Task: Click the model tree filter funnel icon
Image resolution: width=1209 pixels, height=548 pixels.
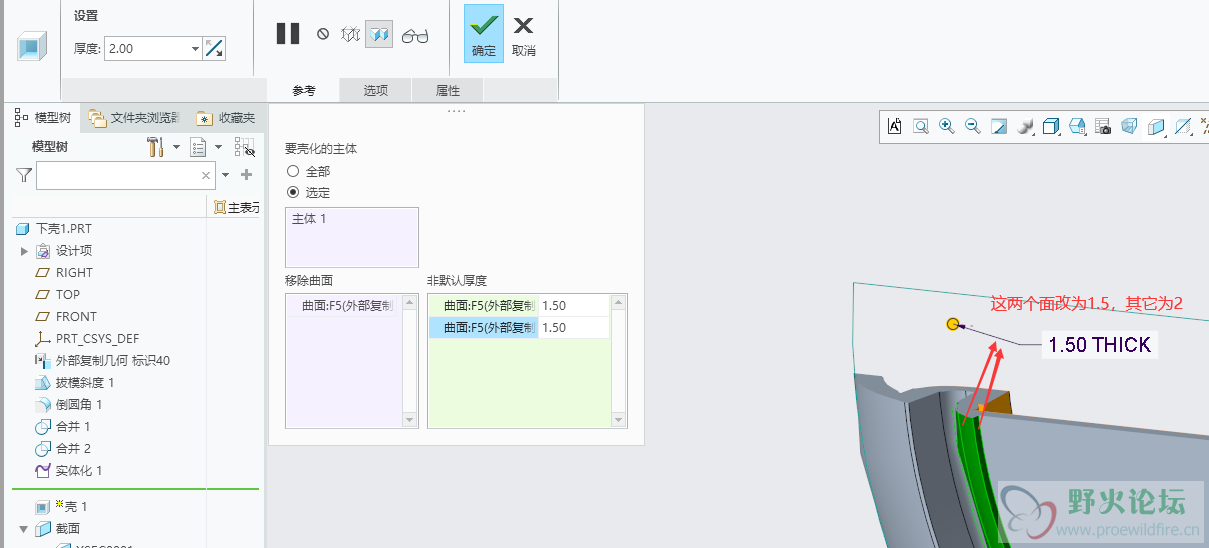Action: point(24,175)
